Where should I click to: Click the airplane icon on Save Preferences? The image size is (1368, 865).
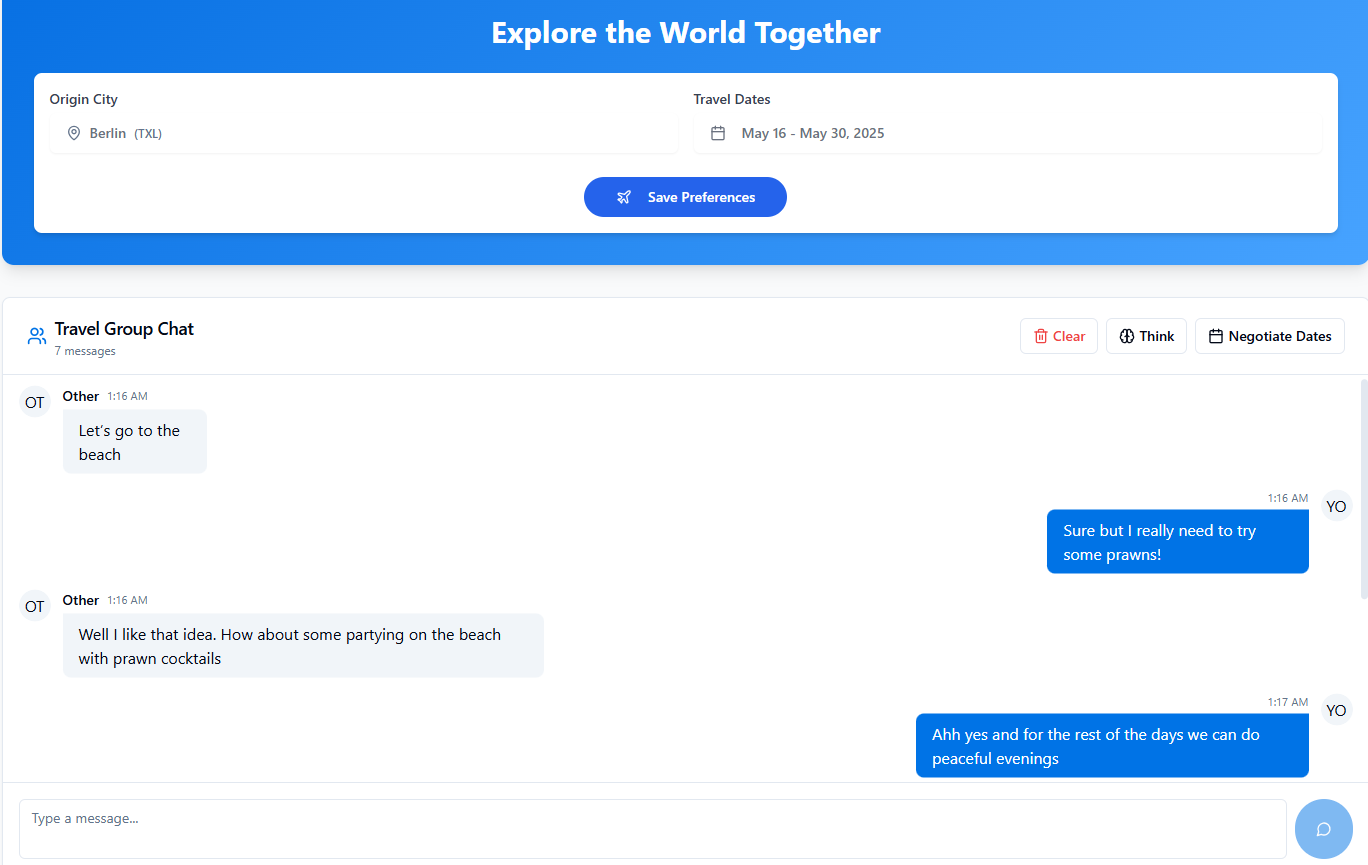point(624,197)
